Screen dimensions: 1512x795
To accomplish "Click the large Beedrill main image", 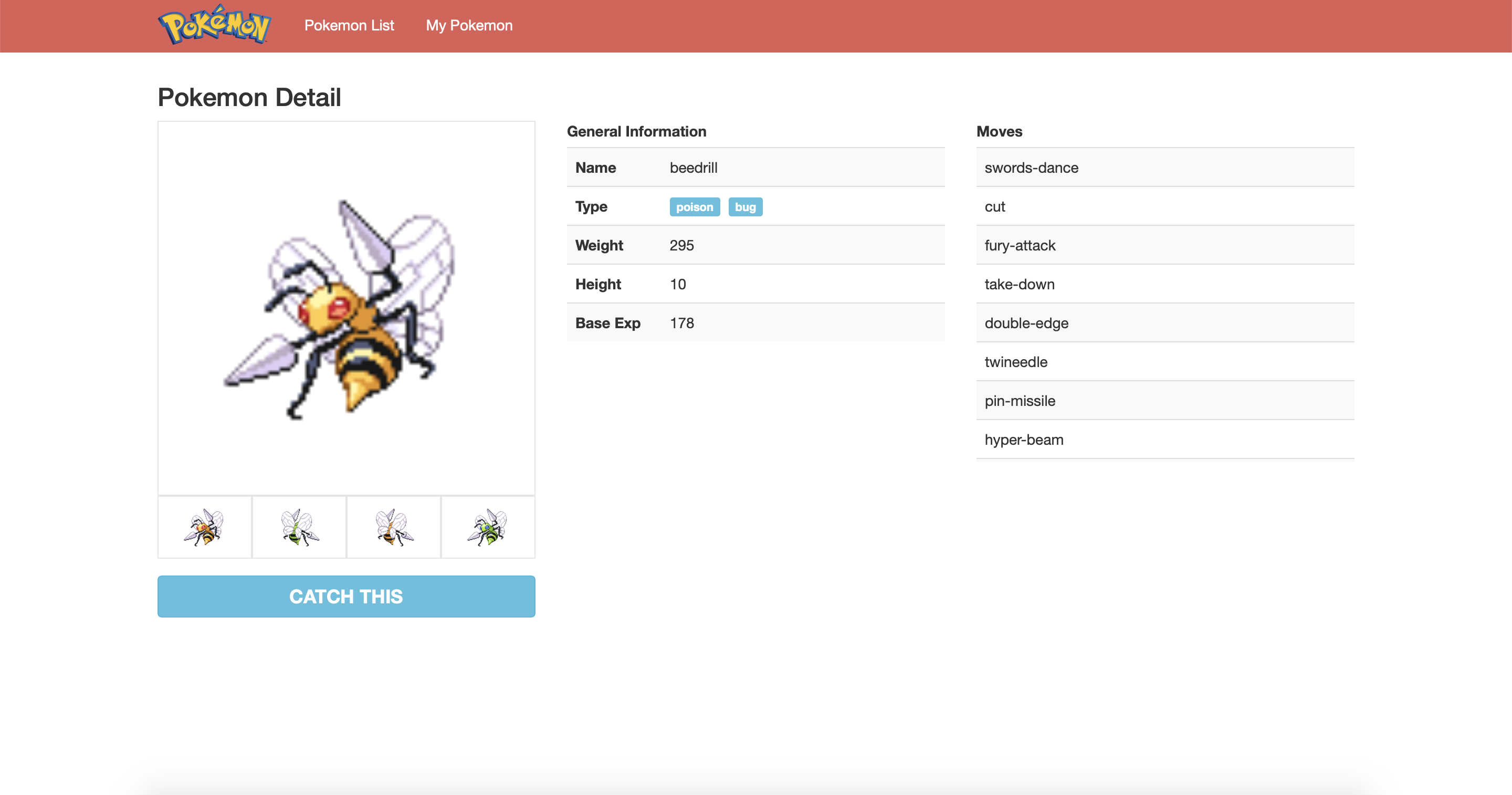I will click(x=346, y=308).
